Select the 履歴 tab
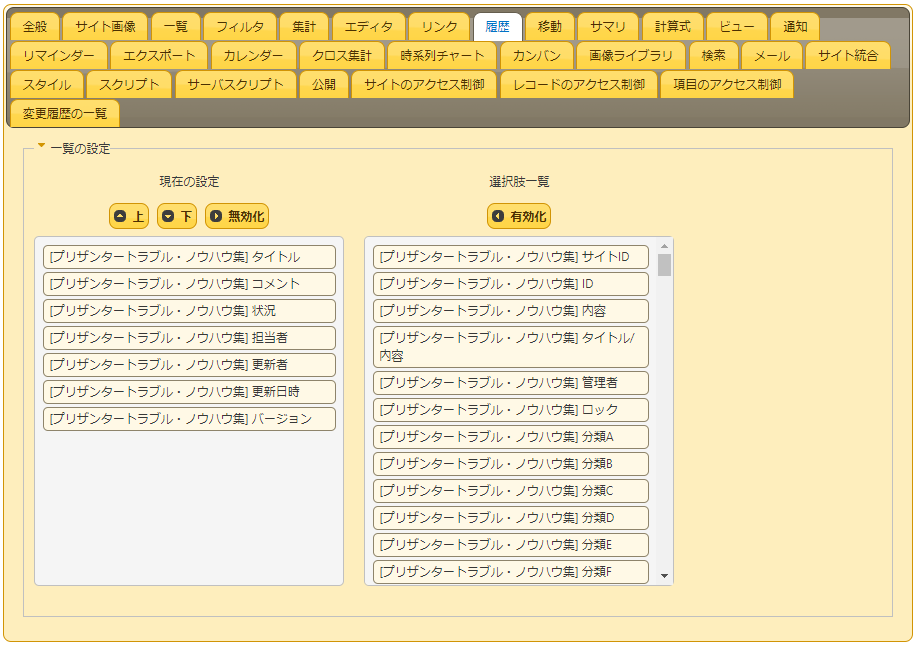Image resolution: width=915 pixels, height=645 pixels. [x=497, y=27]
